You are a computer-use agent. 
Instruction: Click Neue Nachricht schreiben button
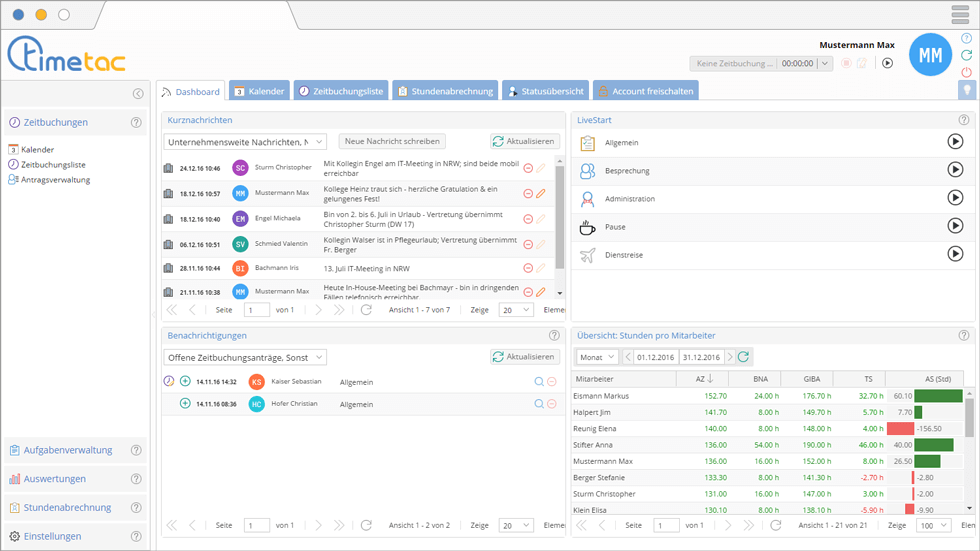392,142
